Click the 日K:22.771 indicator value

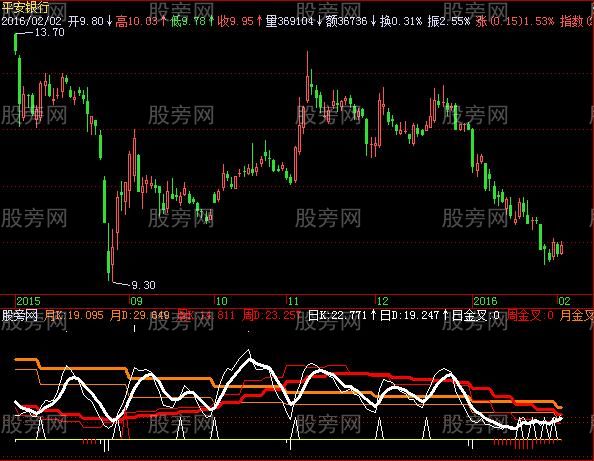point(337,315)
